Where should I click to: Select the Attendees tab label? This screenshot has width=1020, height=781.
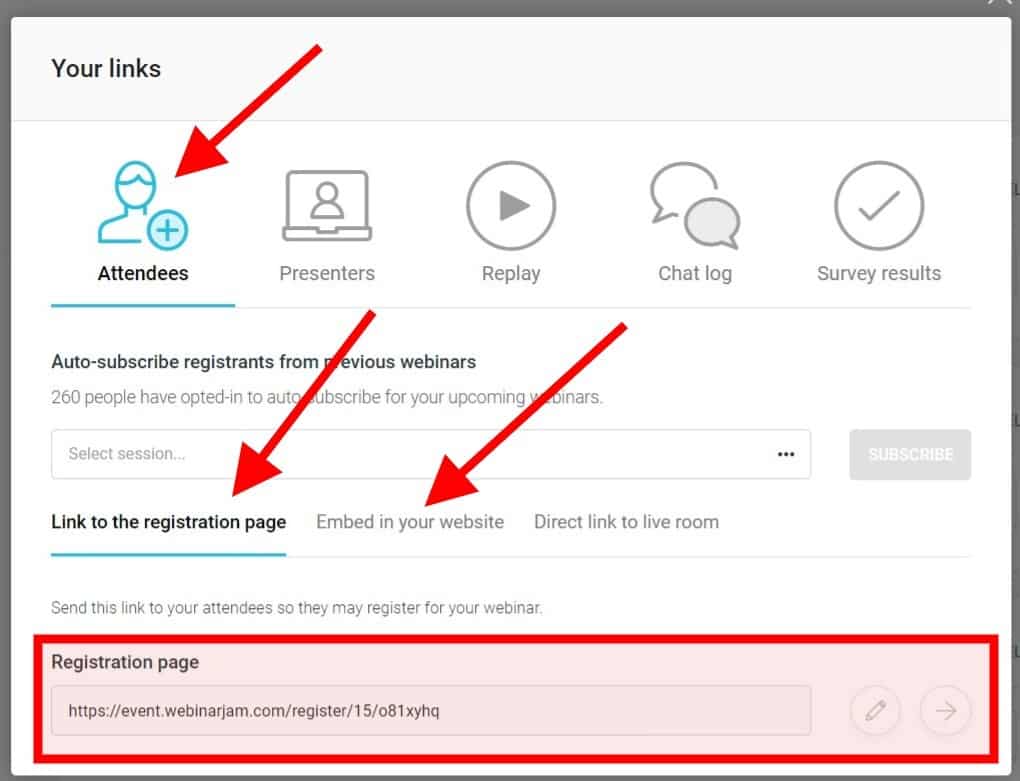point(143,273)
